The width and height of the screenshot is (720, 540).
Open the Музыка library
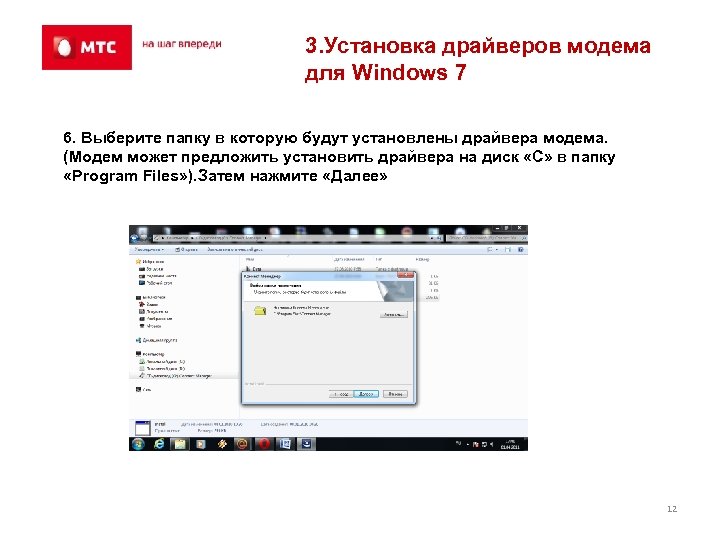[x=150, y=326]
